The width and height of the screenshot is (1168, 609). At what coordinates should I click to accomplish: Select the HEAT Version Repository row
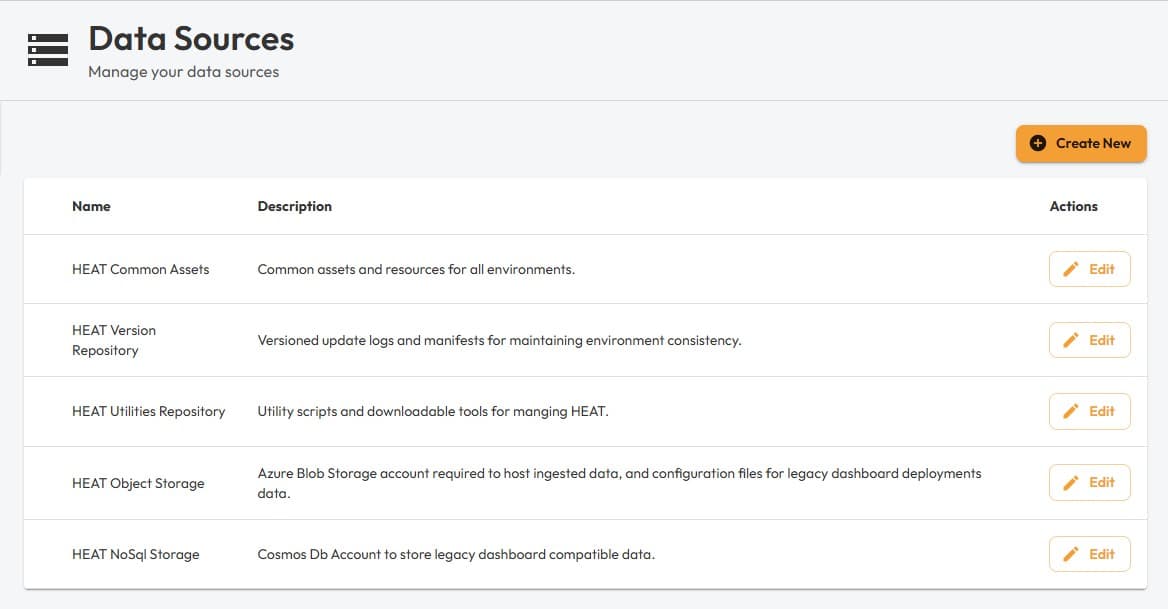pos(500,340)
